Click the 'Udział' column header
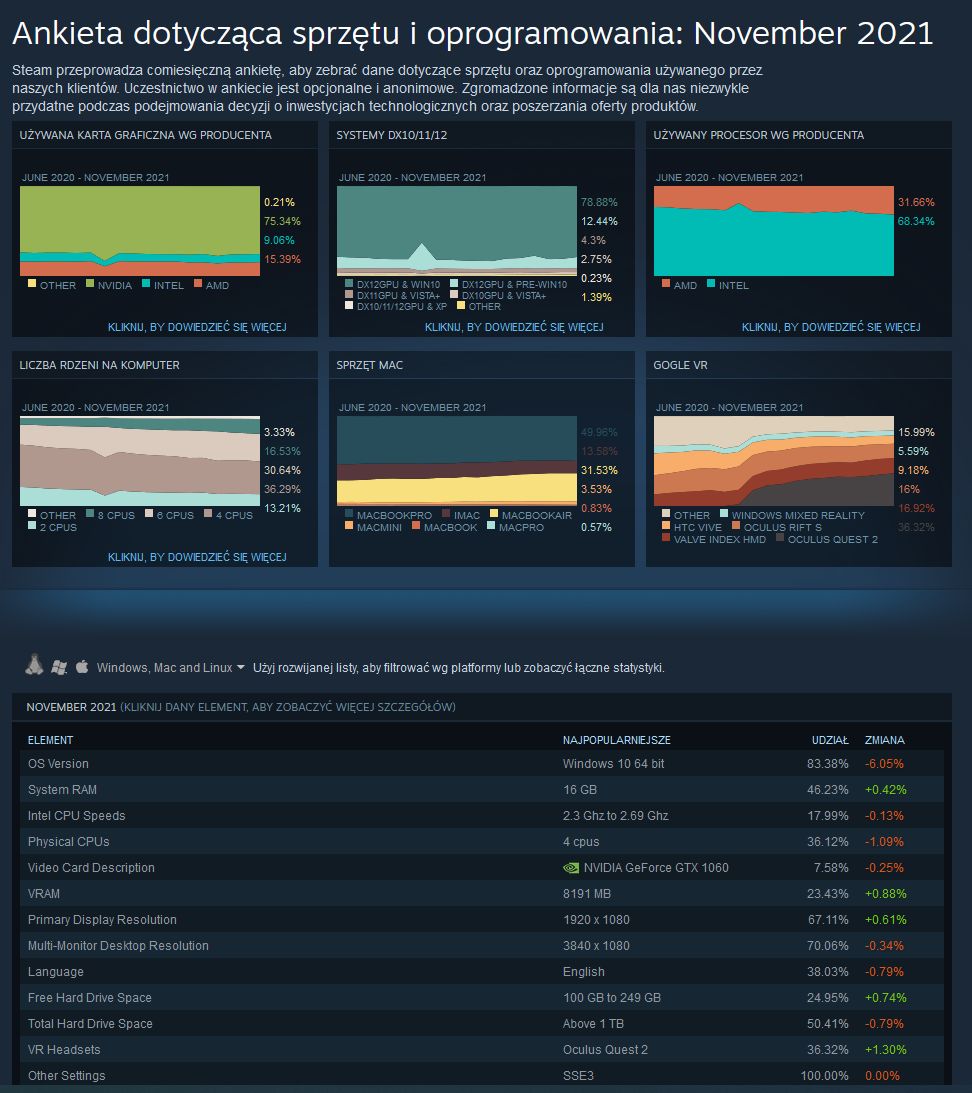Screen dimensions: 972x1093 pyautogui.click(x=830, y=740)
